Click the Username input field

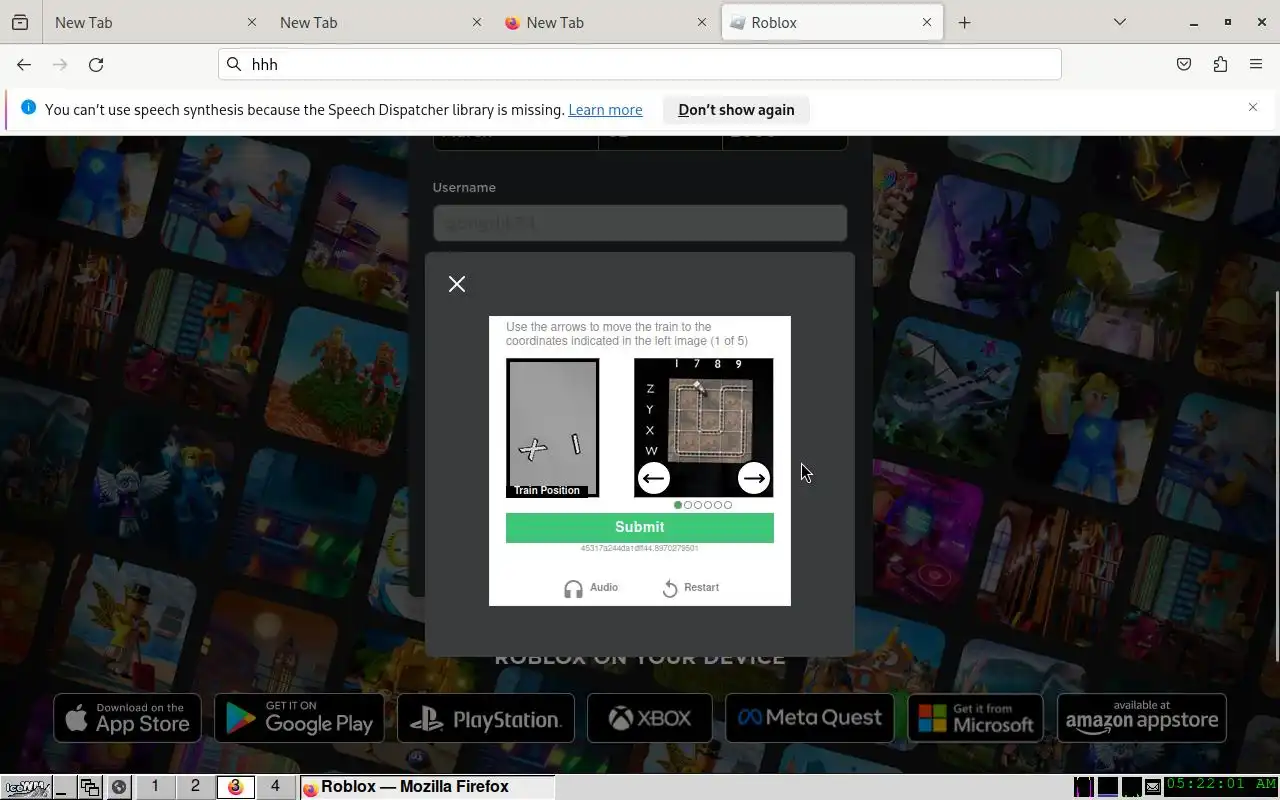coord(640,223)
